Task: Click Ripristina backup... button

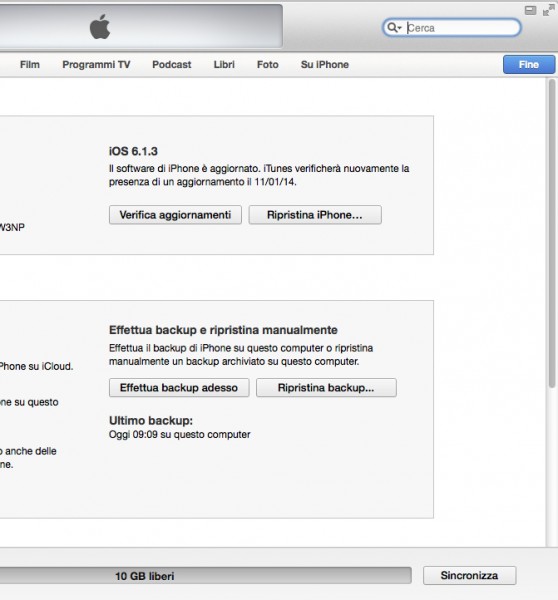Action: click(326, 388)
